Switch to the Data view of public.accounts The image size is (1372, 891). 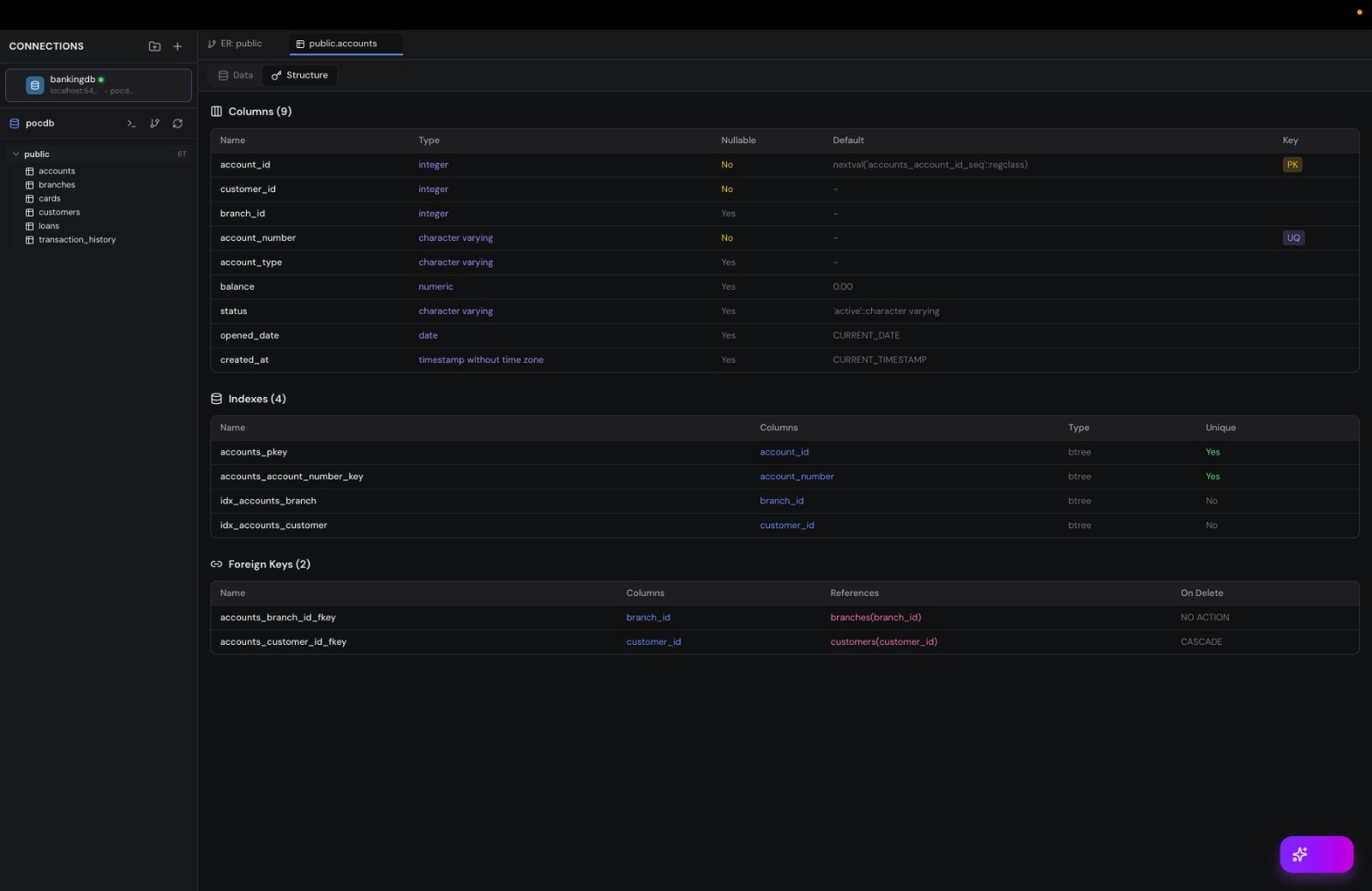click(234, 75)
